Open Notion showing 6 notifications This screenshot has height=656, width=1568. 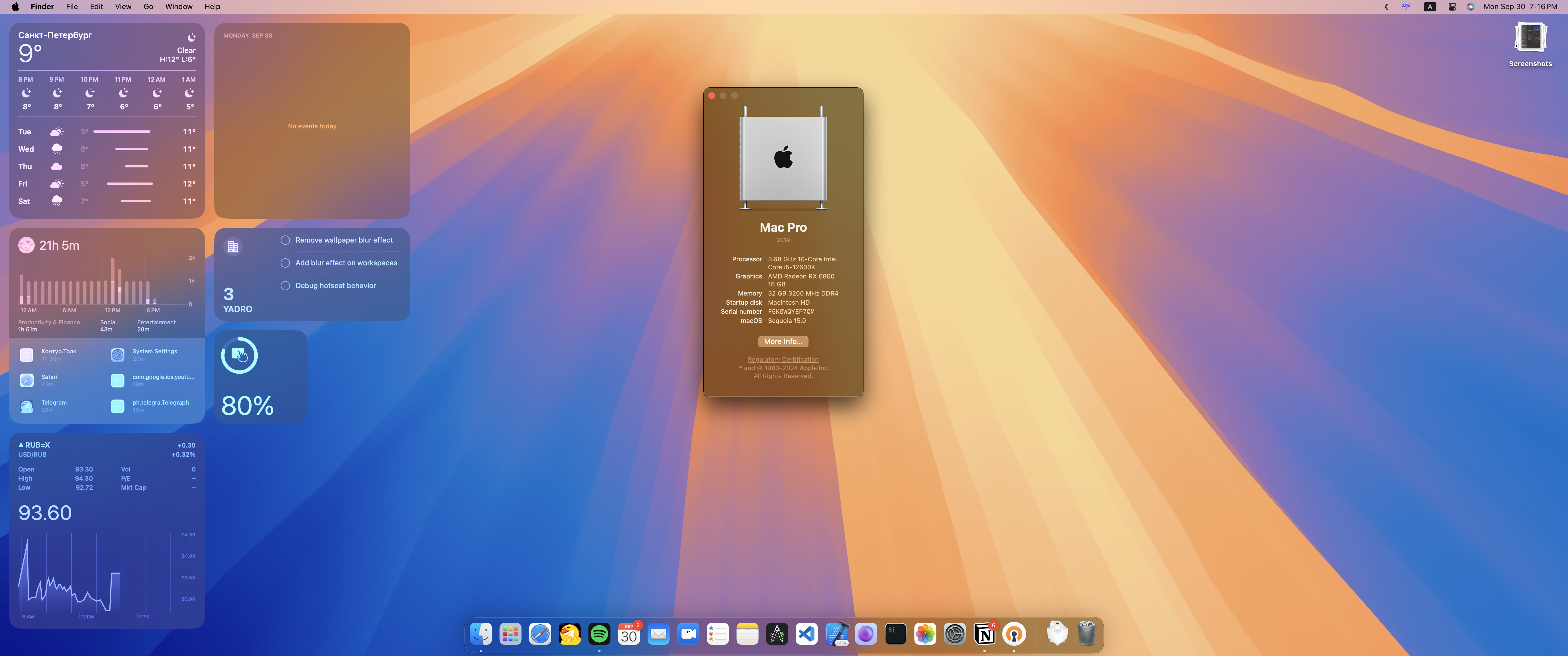pos(984,634)
